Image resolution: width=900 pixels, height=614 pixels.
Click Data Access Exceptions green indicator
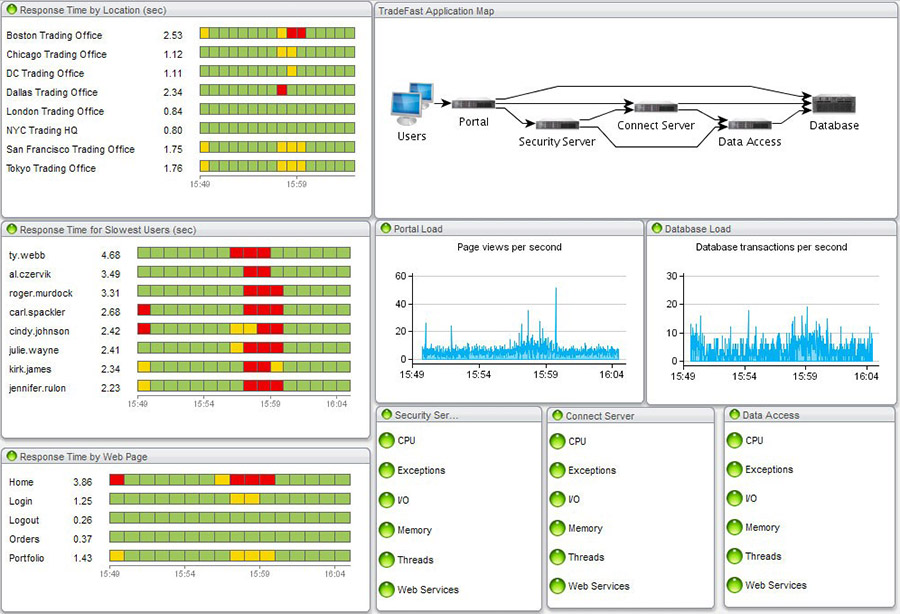coord(734,469)
